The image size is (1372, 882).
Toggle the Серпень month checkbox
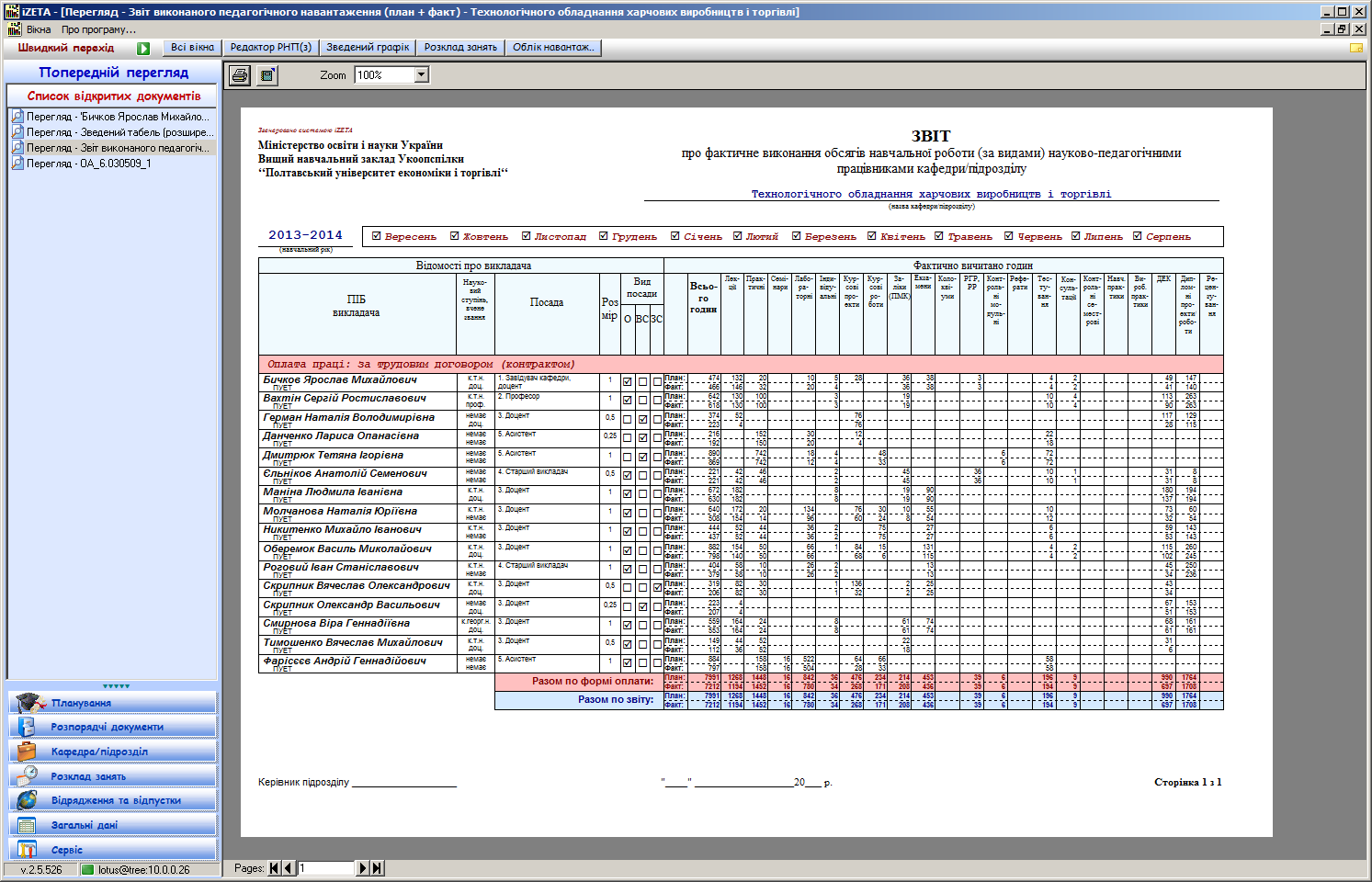[1137, 236]
